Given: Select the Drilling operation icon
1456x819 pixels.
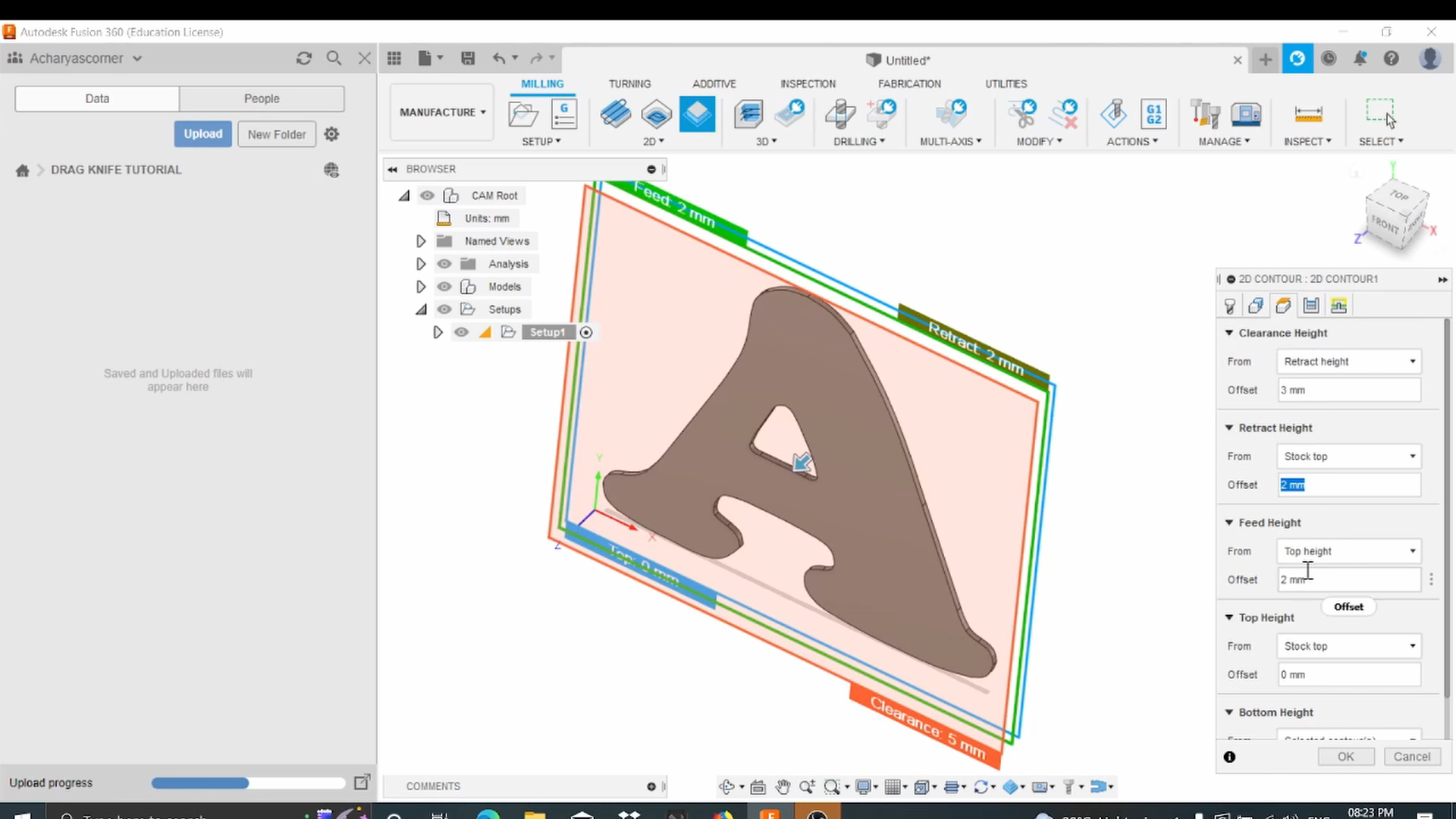Looking at the screenshot, I should tap(840, 114).
